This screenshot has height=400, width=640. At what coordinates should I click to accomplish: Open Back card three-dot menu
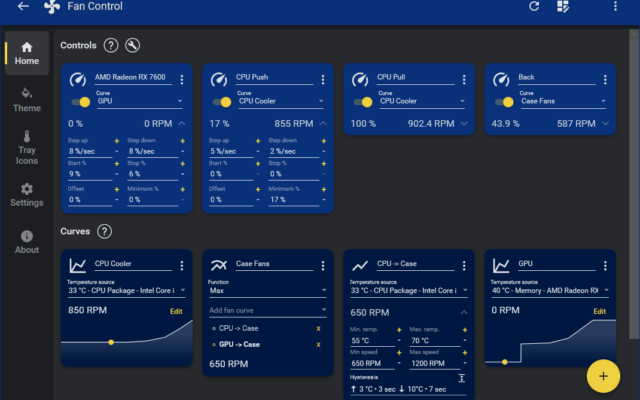[x=605, y=80]
